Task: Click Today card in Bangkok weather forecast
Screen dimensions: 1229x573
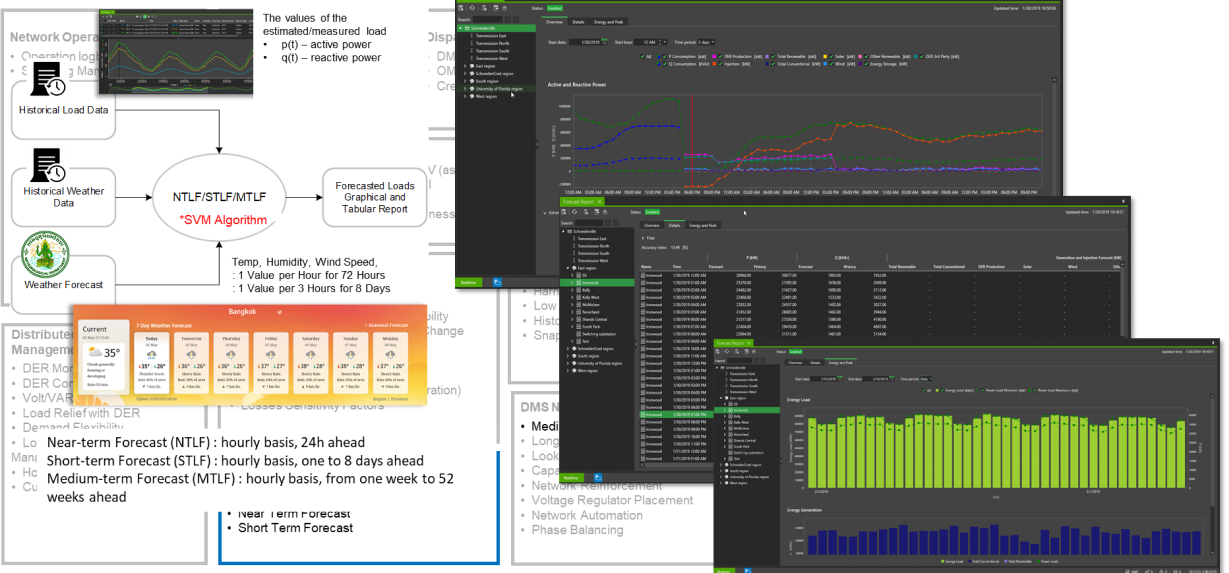Action: [x=151, y=363]
